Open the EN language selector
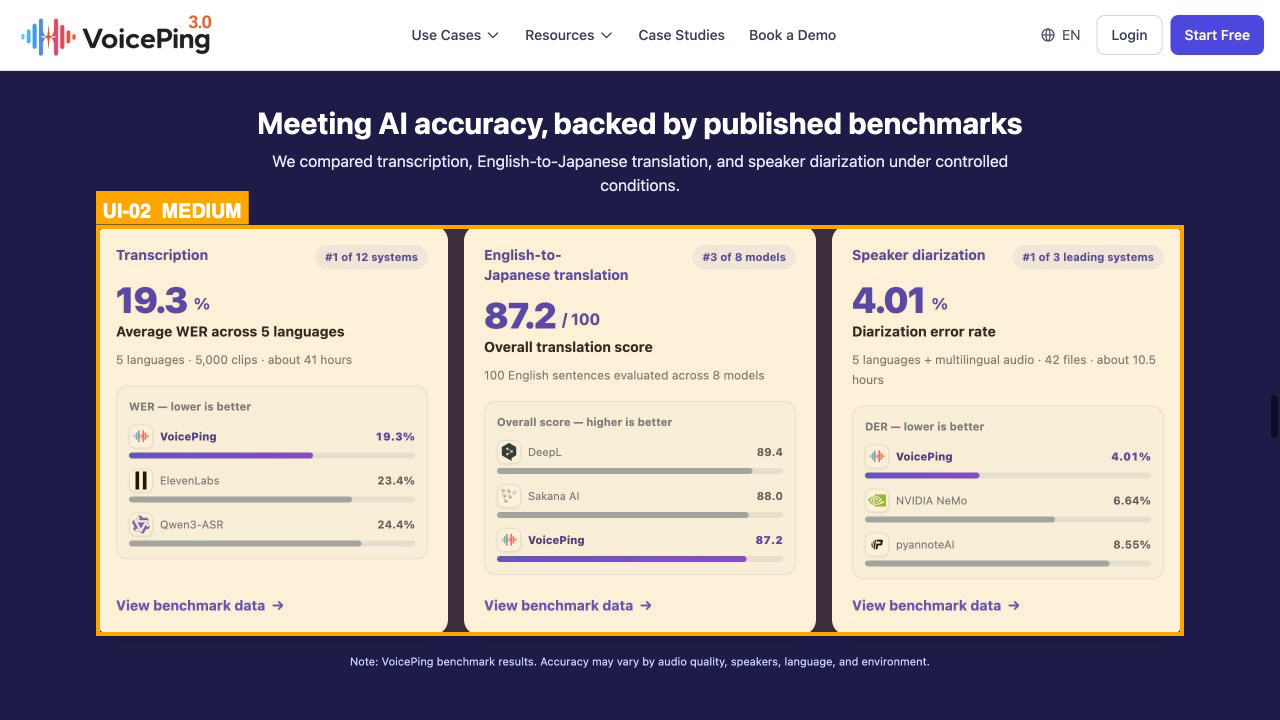 (1061, 35)
